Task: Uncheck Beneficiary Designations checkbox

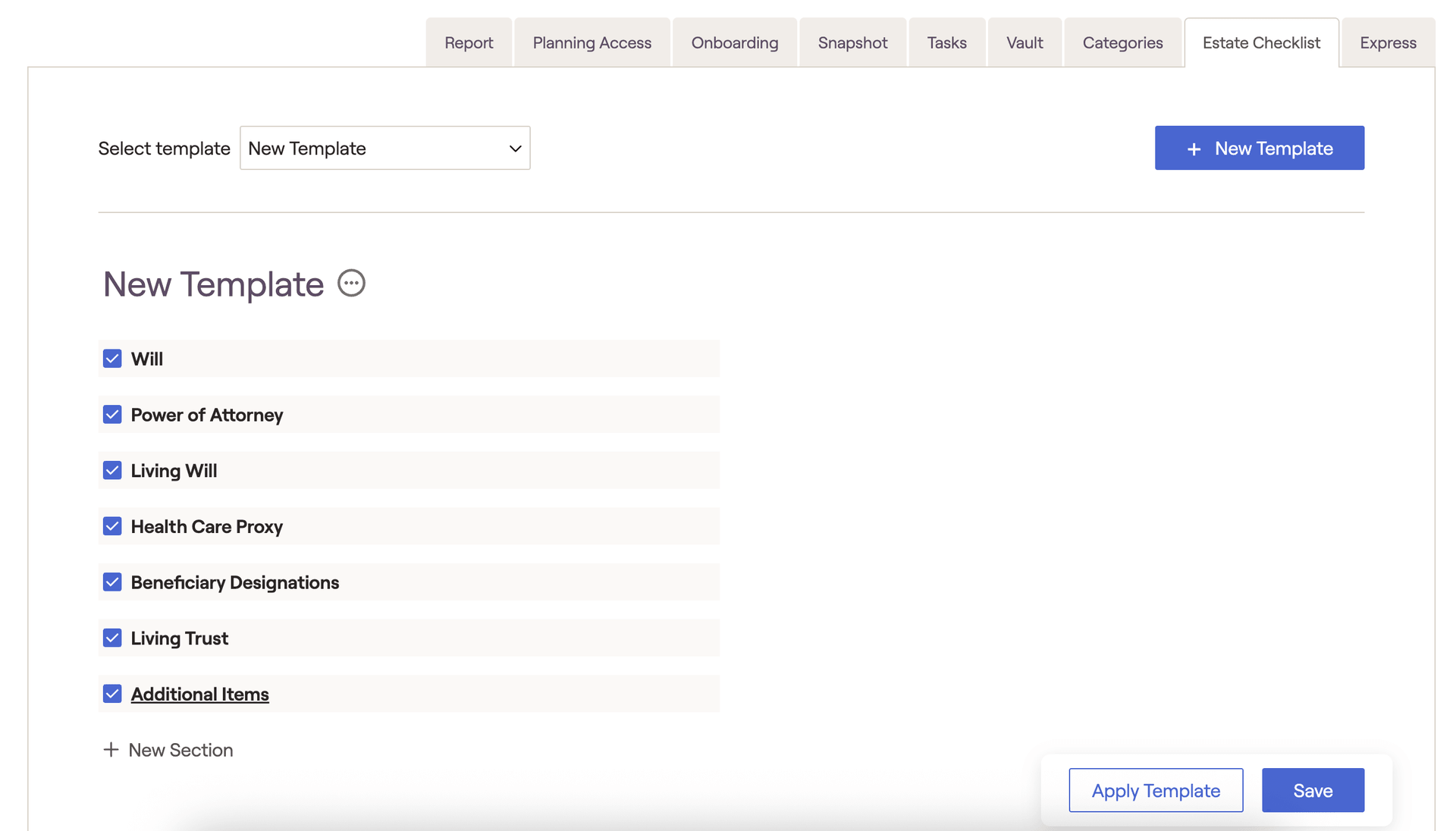Action: click(112, 582)
